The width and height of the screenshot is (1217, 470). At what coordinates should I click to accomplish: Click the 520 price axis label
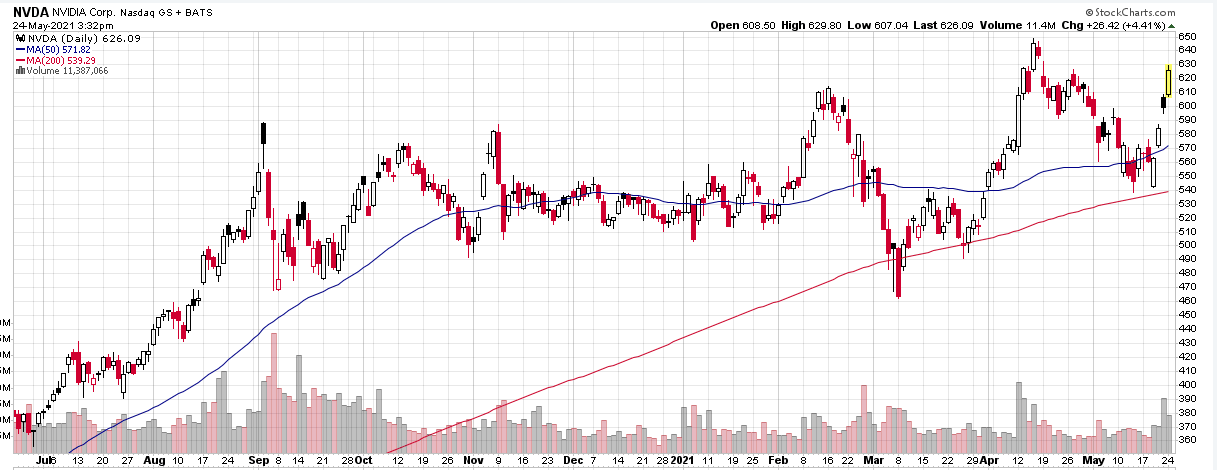point(1188,216)
